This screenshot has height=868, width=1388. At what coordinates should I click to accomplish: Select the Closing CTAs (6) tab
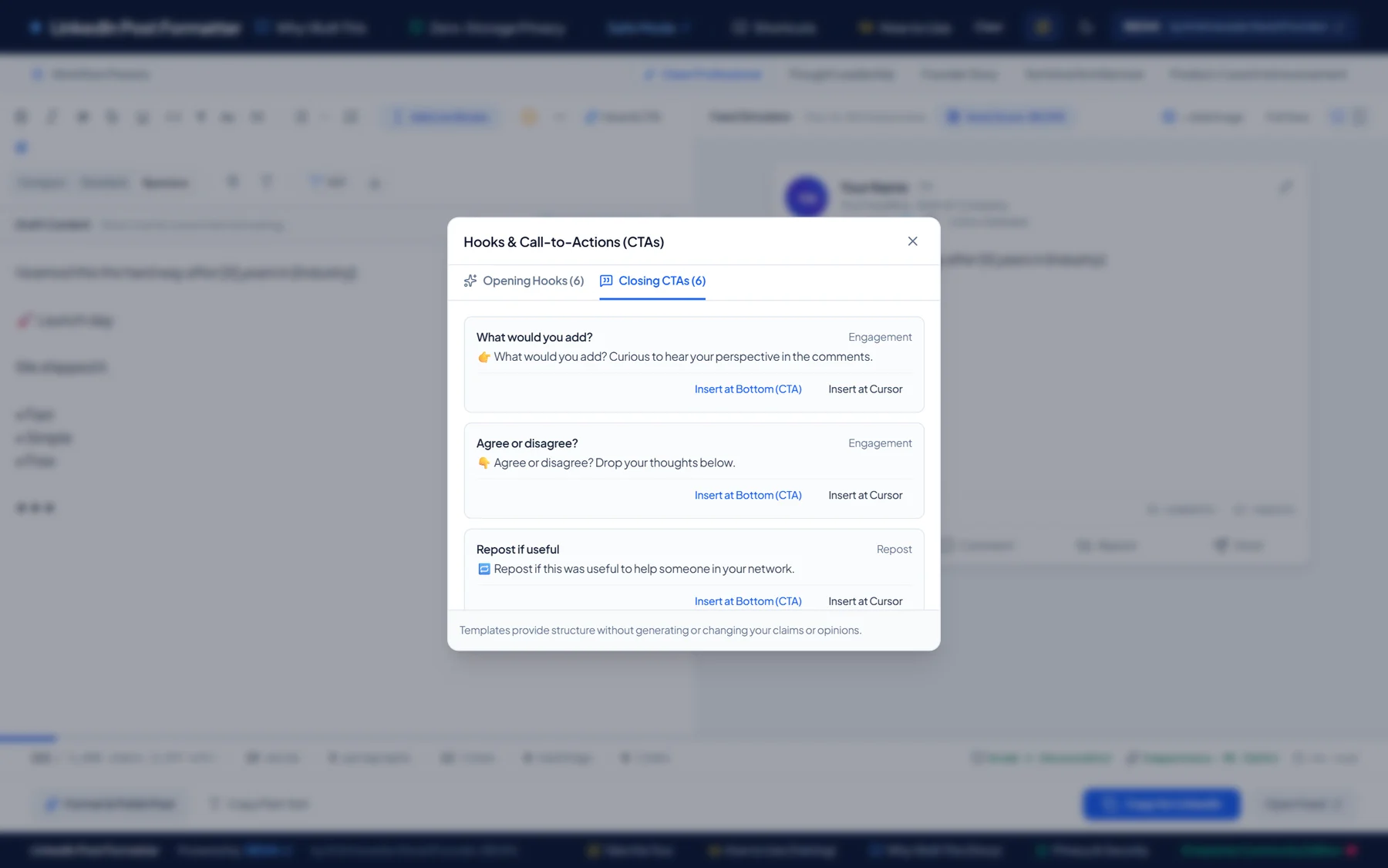(652, 281)
